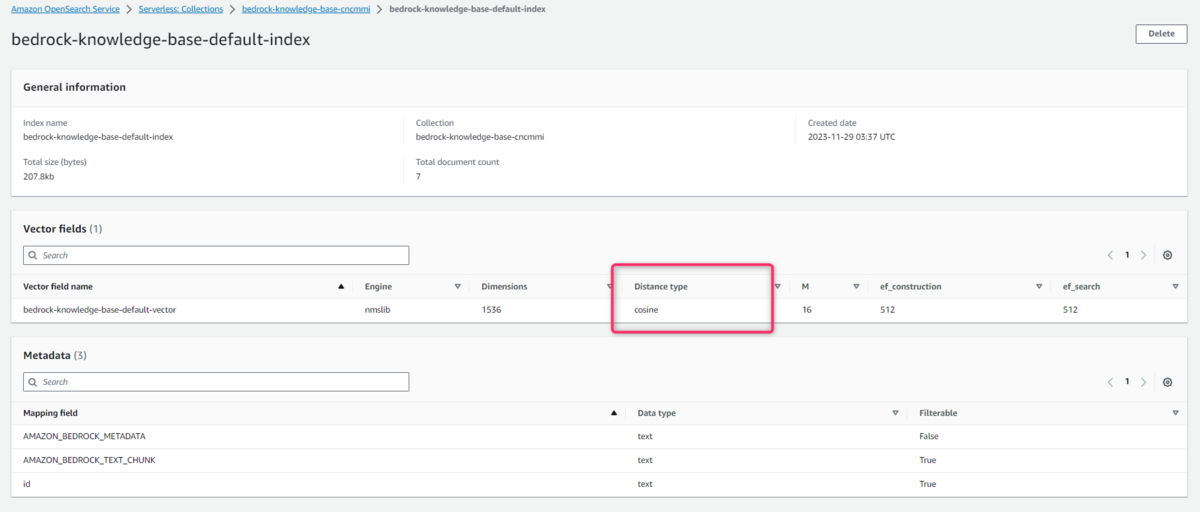Click the Delete button
The image size is (1200, 512).
[1161, 34]
